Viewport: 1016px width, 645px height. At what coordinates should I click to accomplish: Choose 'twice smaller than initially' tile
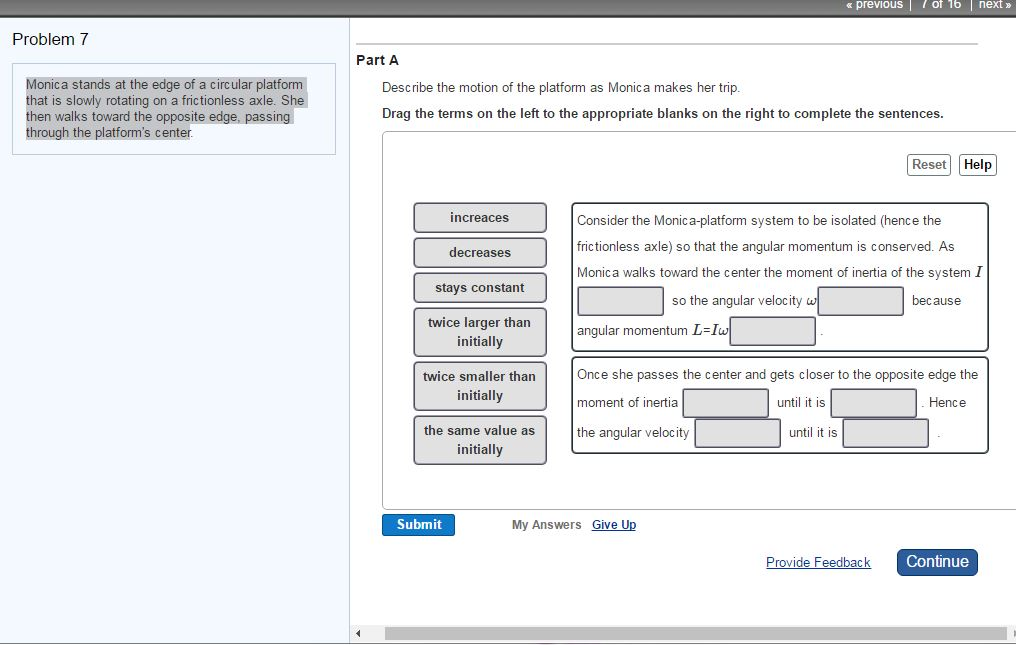(x=480, y=386)
